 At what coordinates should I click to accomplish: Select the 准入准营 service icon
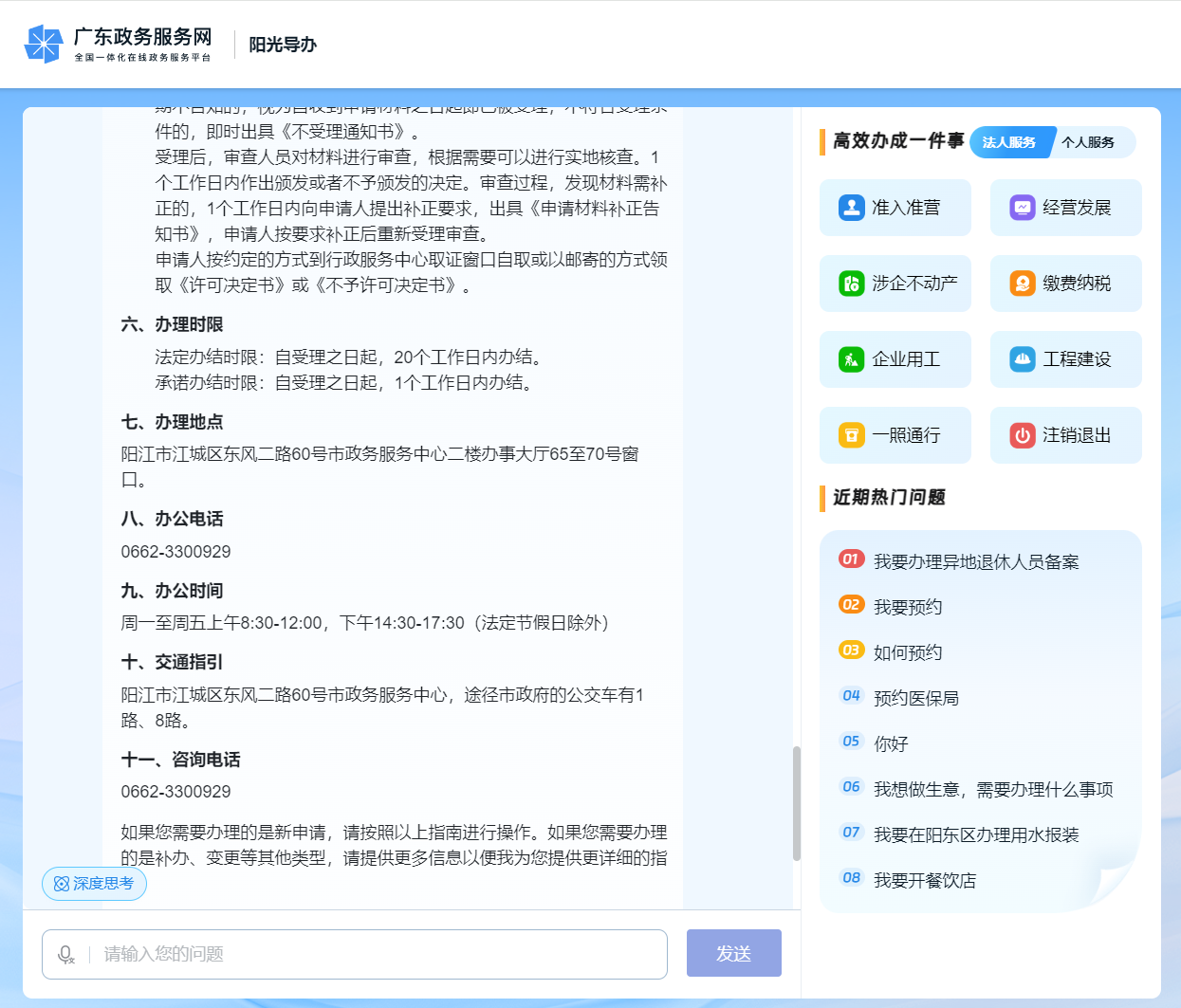coord(895,207)
